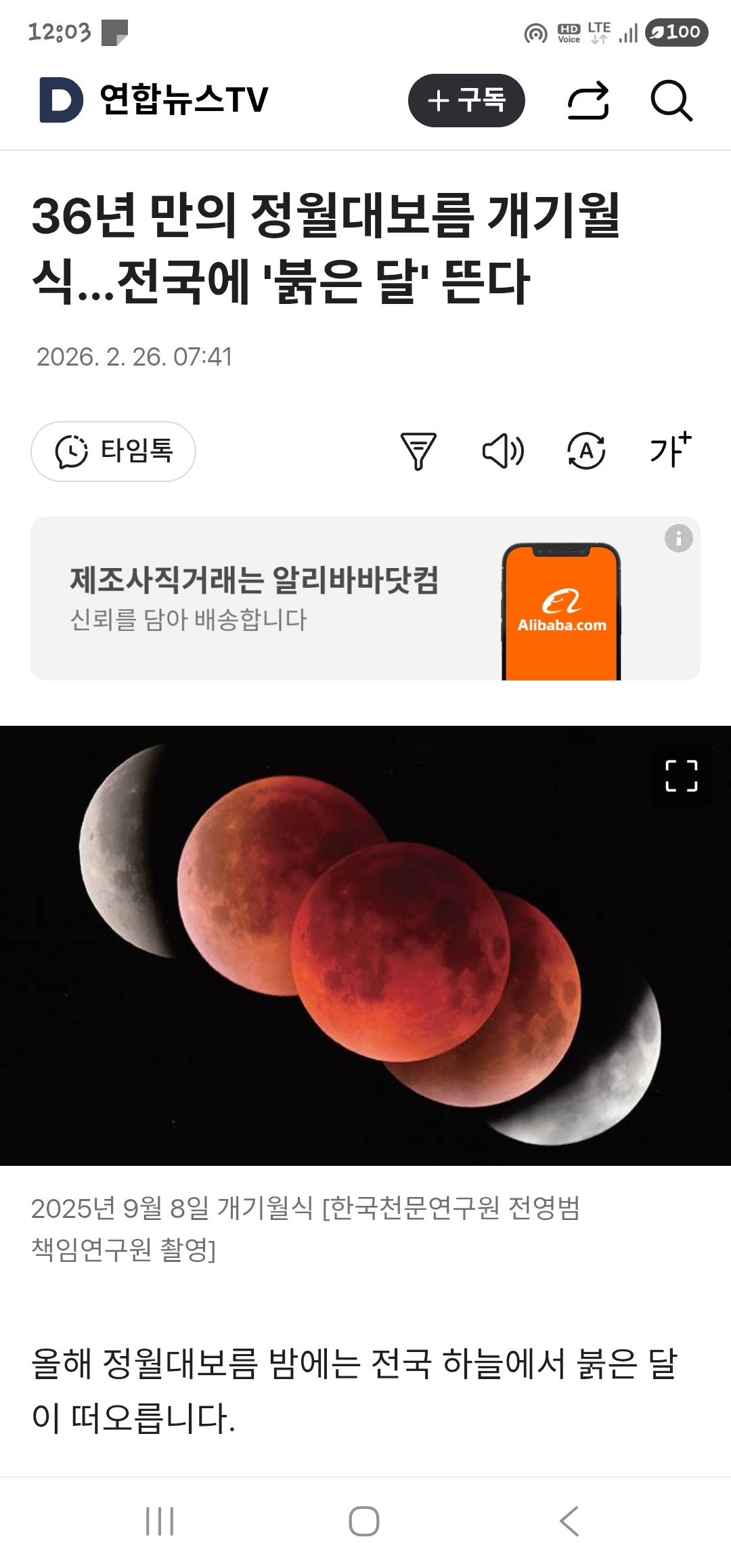Expand the eclipse photo to fullscreen
The image size is (731, 1568).
pos(682,776)
